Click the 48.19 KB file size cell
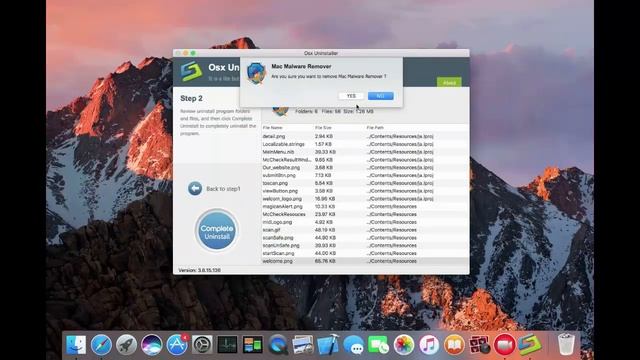 click(325, 230)
